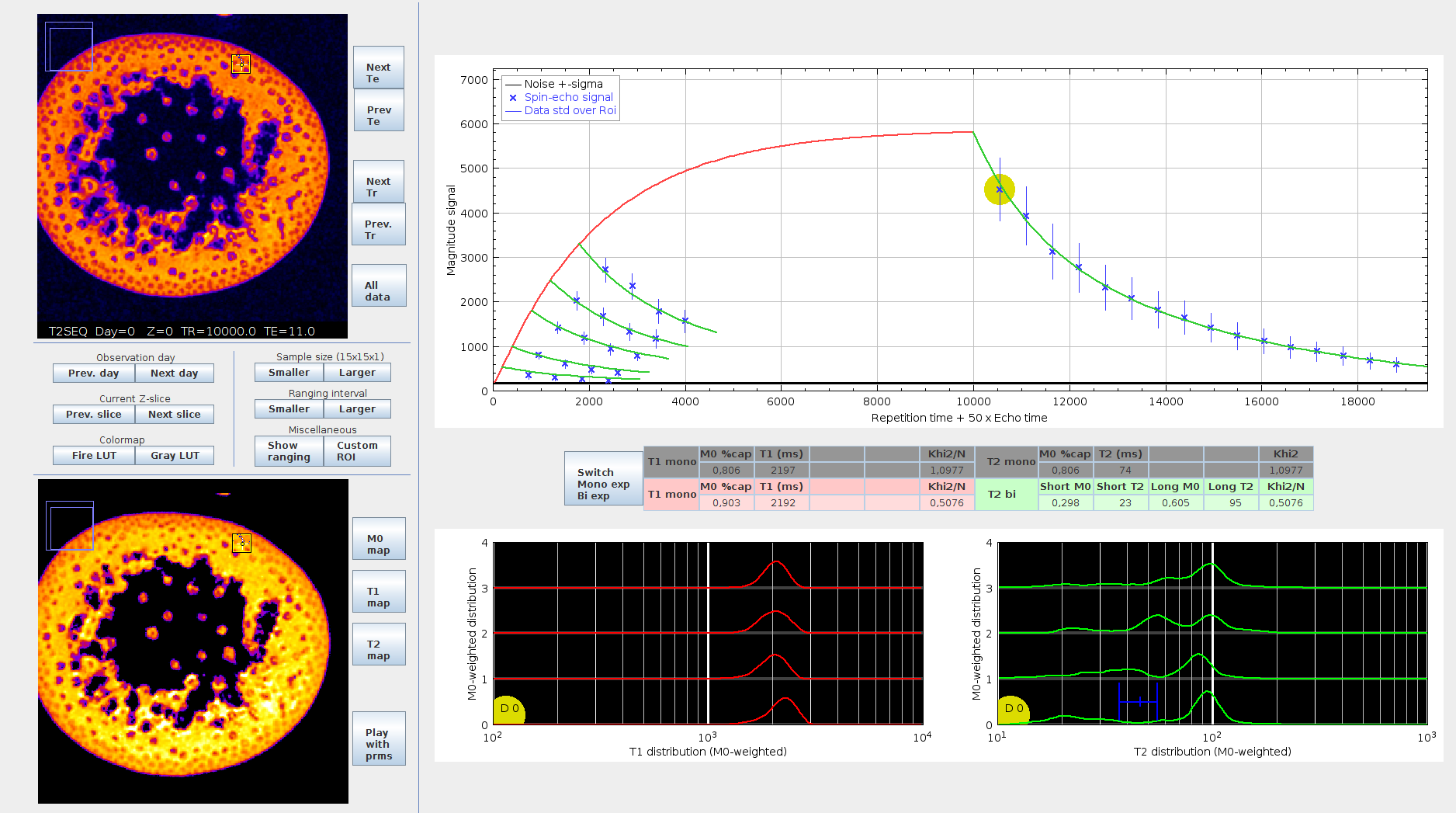The height and width of the screenshot is (813, 1456).
Task: Display the M0 map
Action: pyautogui.click(x=379, y=539)
